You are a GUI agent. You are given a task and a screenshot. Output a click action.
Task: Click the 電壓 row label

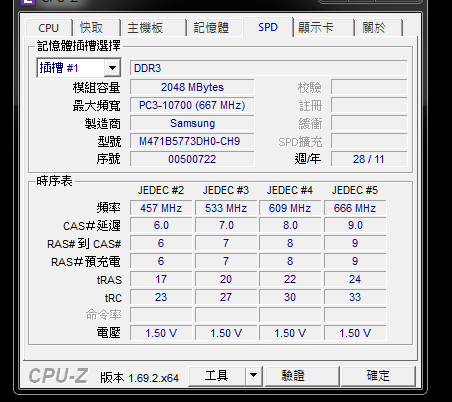109,333
